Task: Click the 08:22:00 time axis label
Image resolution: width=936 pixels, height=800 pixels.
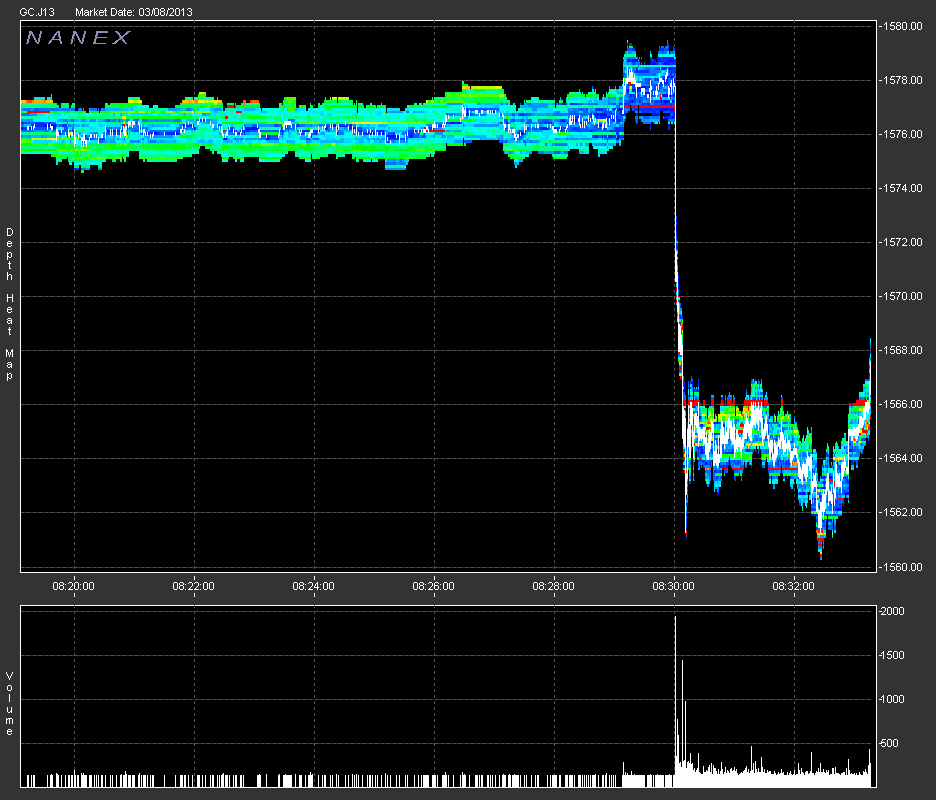Action: [x=193, y=586]
